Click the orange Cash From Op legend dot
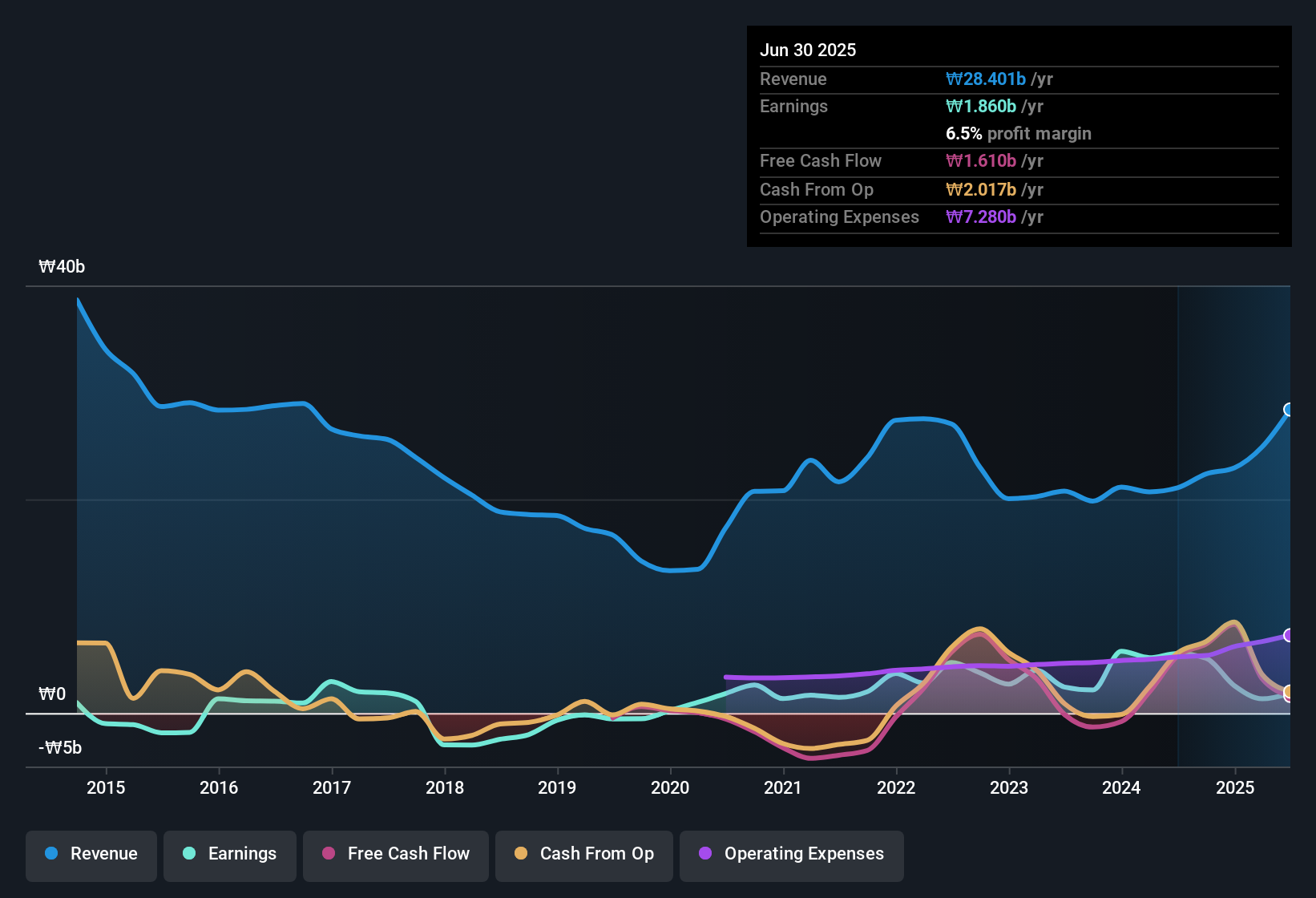The width and height of the screenshot is (1316, 898). pyautogui.click(x=521, y=854)
